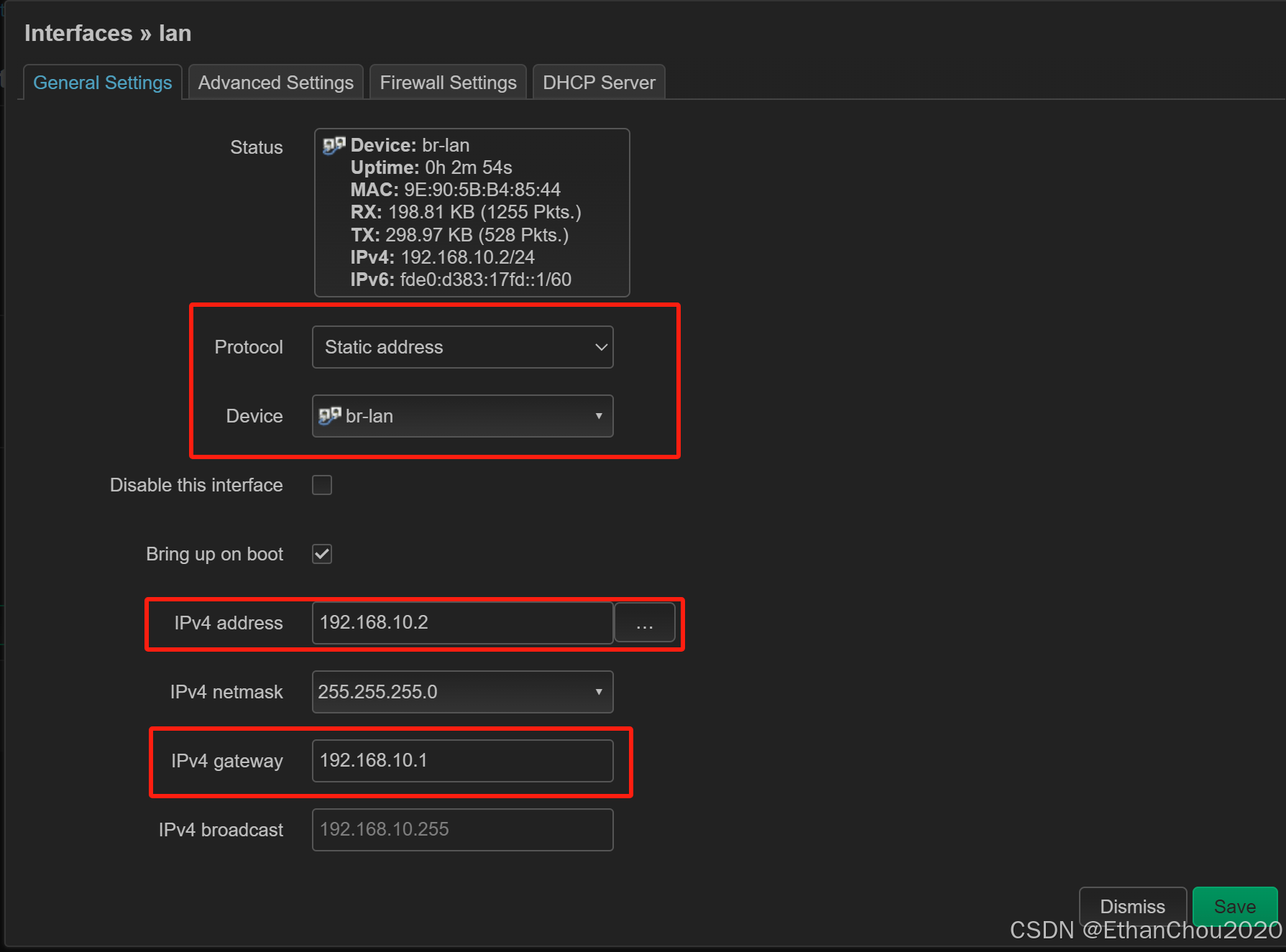Click the Uptime 0h 2m 54s text
1286x952 pixels.
point(431,167)
